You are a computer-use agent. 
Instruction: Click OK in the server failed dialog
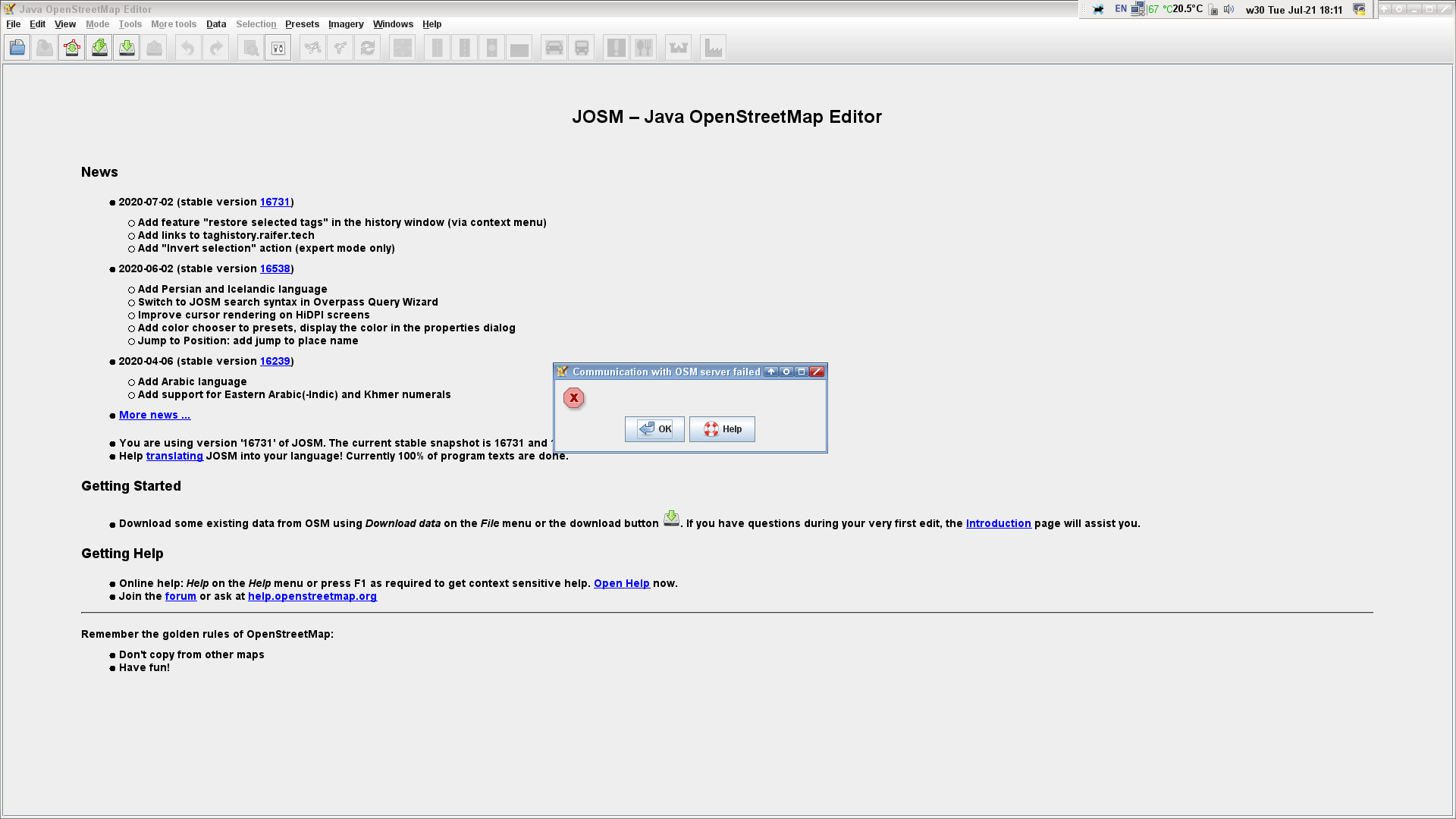tap(654, 429)
